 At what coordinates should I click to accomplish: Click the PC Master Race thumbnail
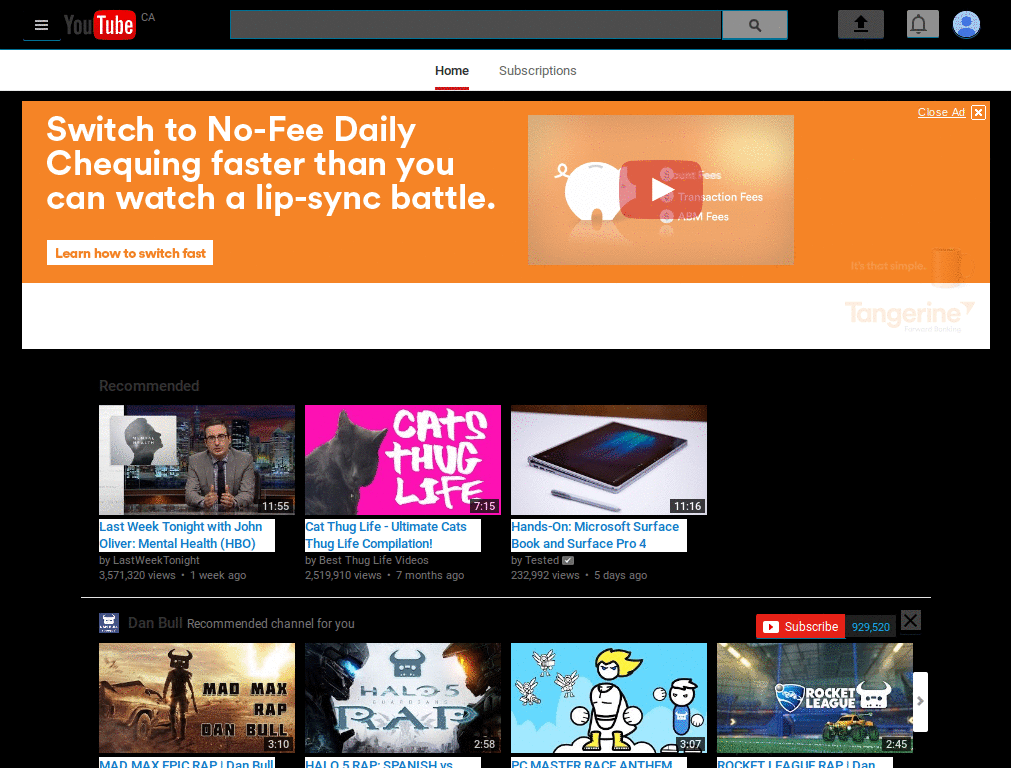point(609,698)
